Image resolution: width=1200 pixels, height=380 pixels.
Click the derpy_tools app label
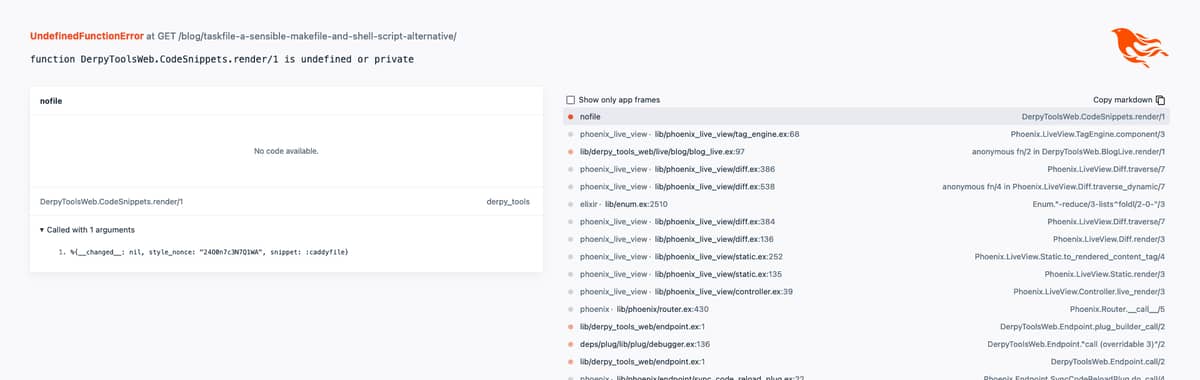[x=508, y=201]
